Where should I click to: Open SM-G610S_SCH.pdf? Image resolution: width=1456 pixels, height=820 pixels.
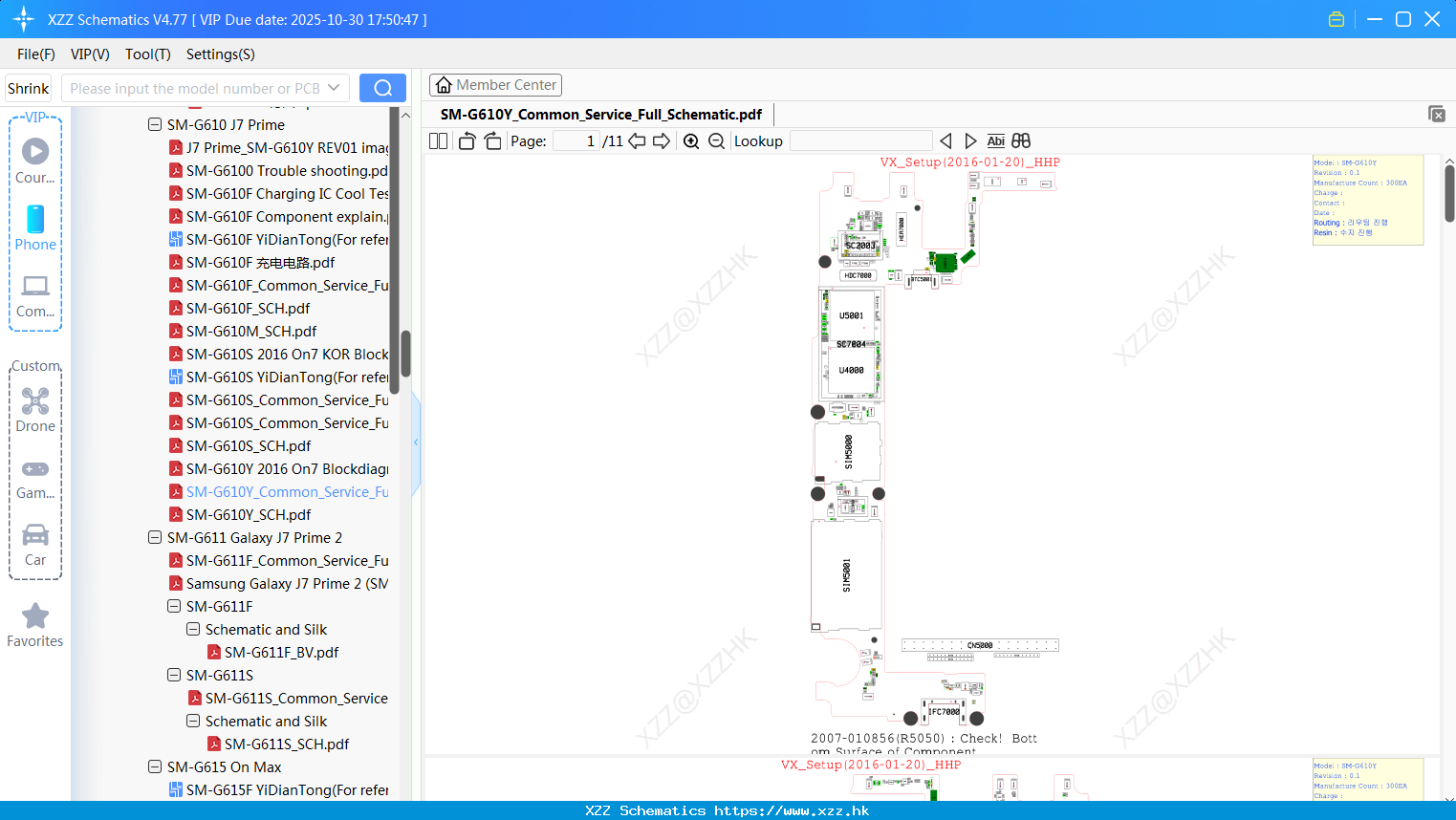240,445
